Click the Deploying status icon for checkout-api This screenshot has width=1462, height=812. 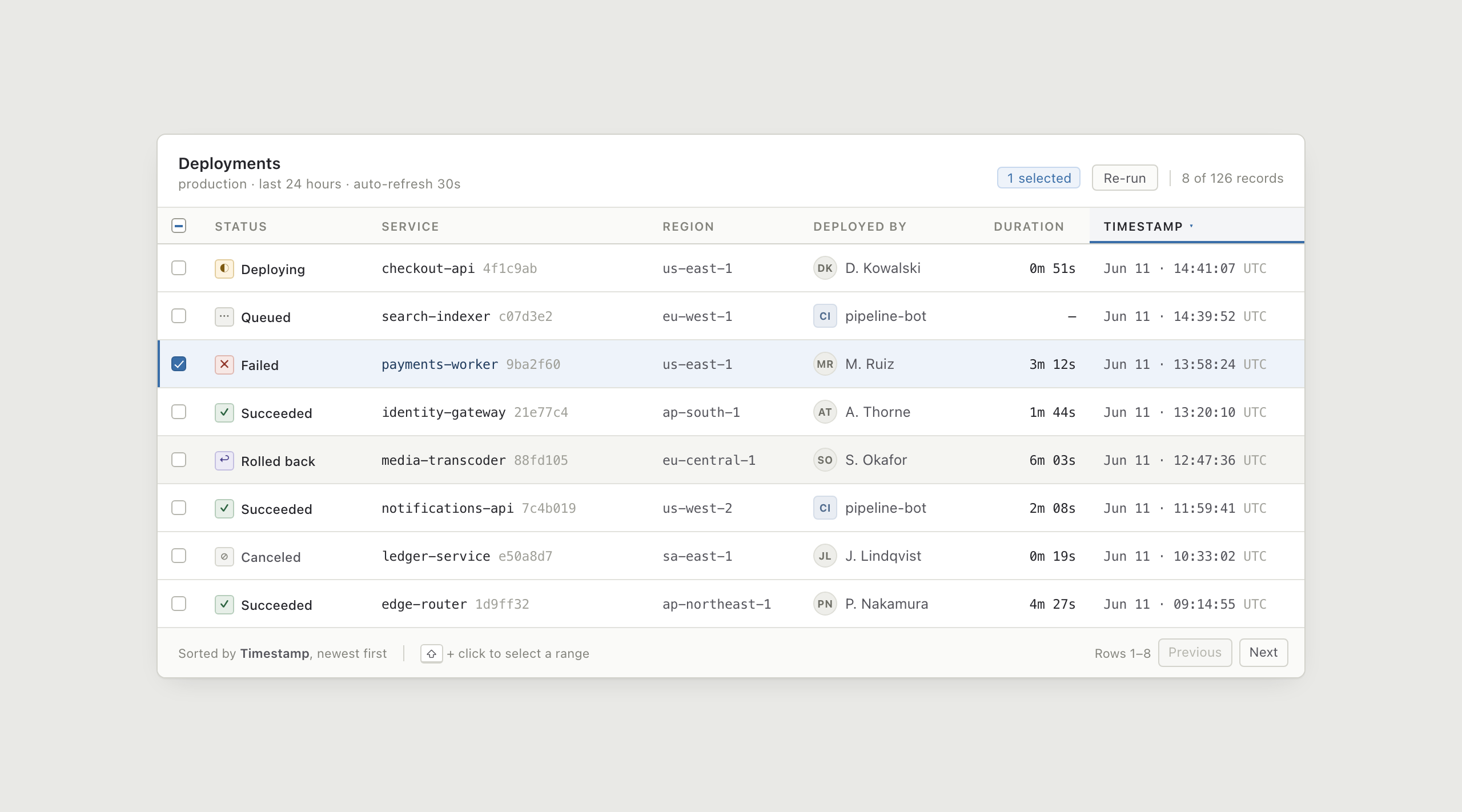[x=224, y=268]
